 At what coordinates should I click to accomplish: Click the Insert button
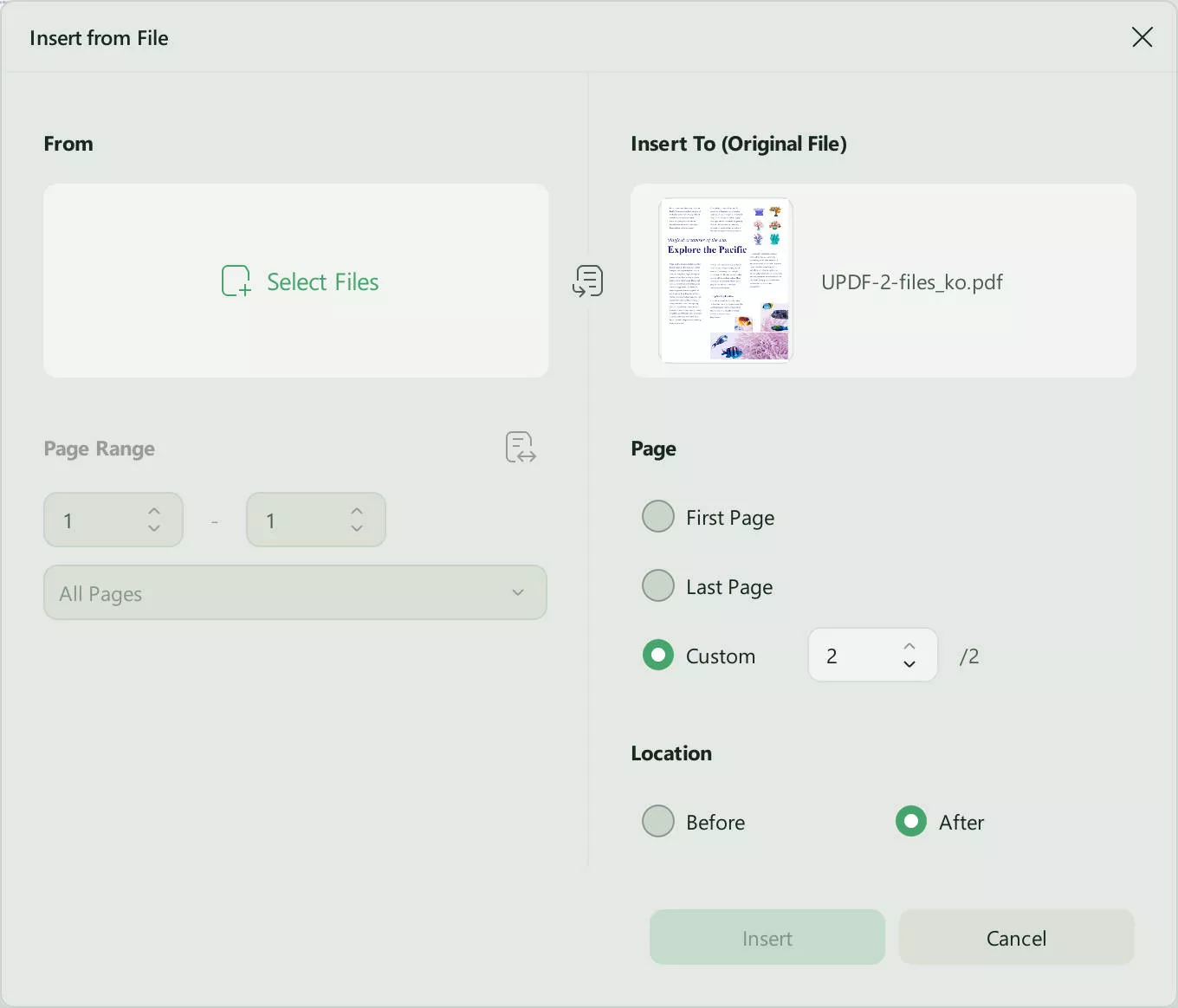tap(767, 937)
